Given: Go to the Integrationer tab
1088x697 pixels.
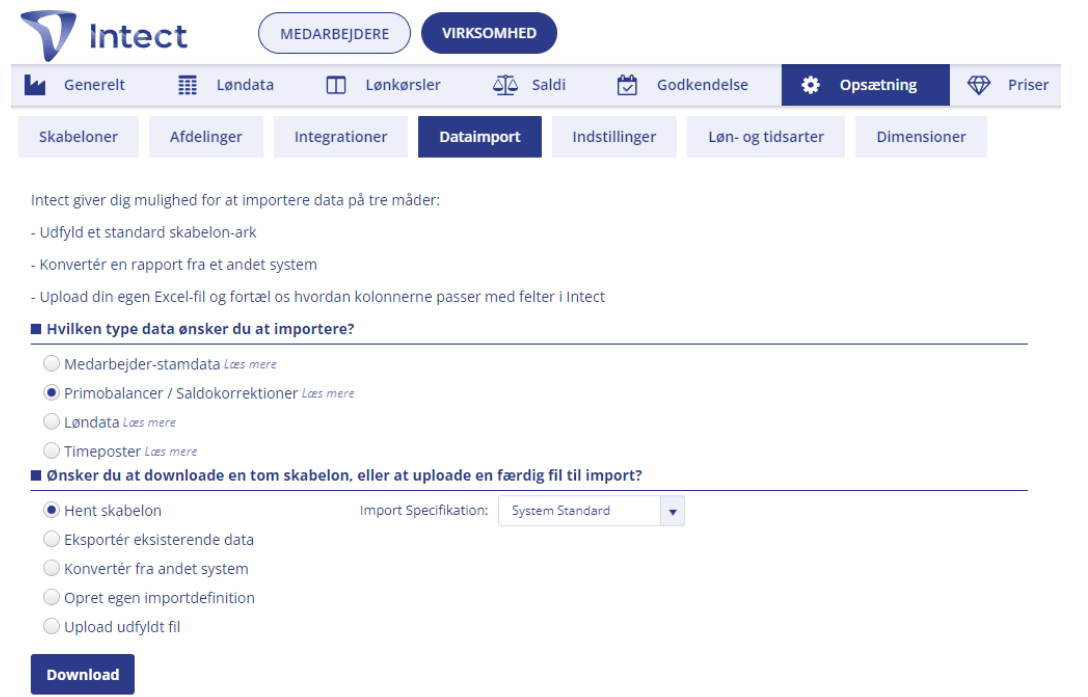Looking at the screenshot, I should point(341,137).
